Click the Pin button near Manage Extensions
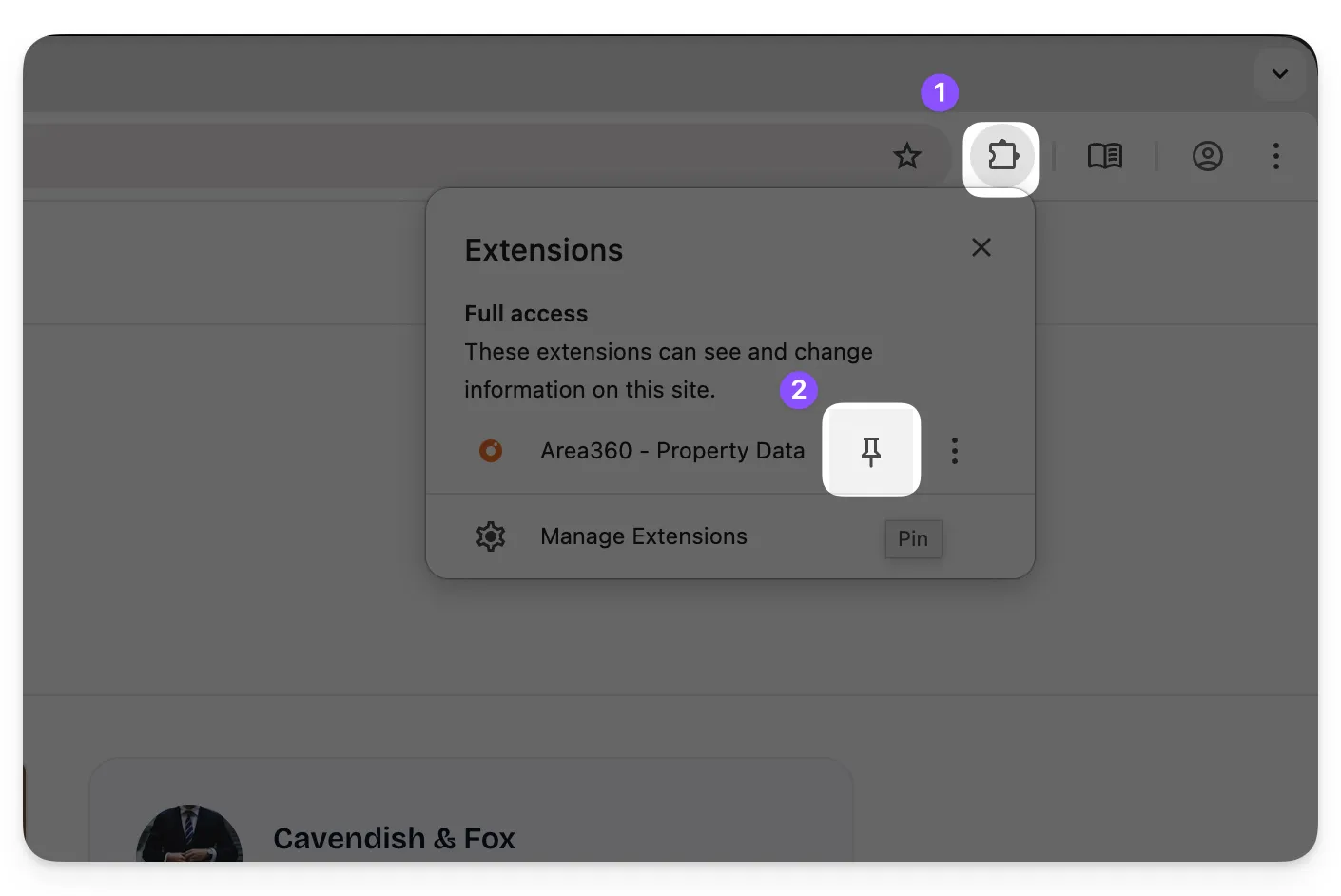This screenshot has height=896, width=1341. coord(912,538)
